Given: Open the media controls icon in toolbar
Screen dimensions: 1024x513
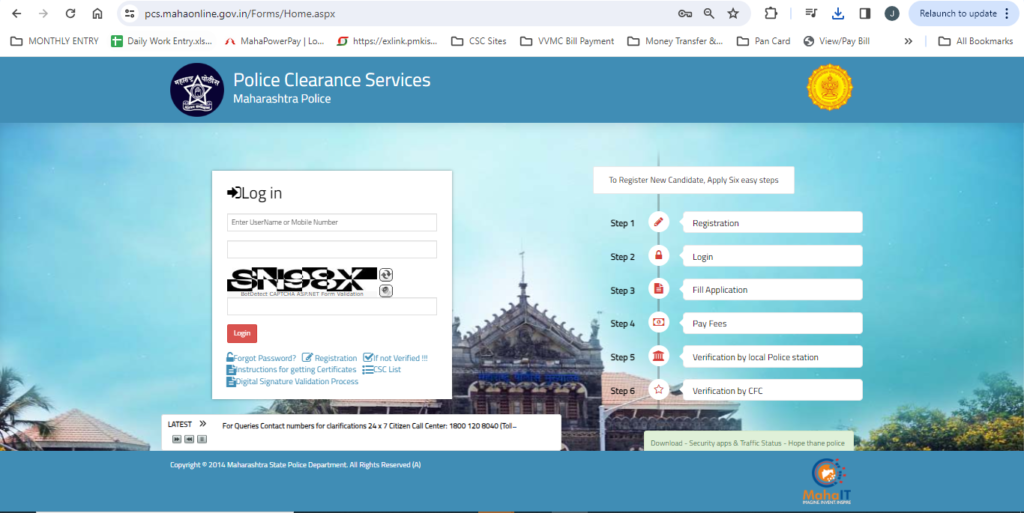Looking at the screenshot, I should click(x=811, y=14).
